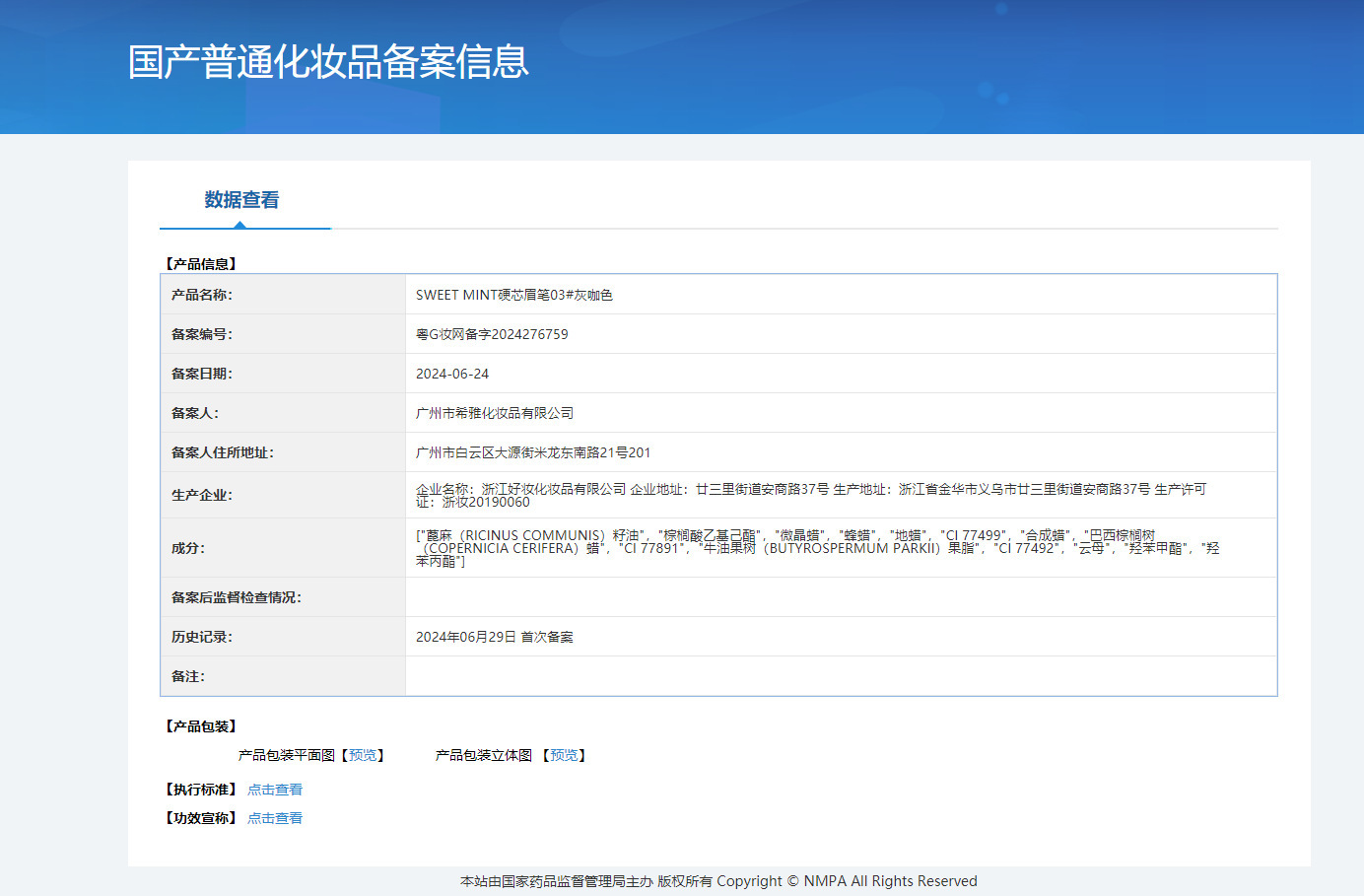The image size is (1364, 896).
Task: Open 点击查看 link beside 执行标准
Action: (x=275, y=790)
